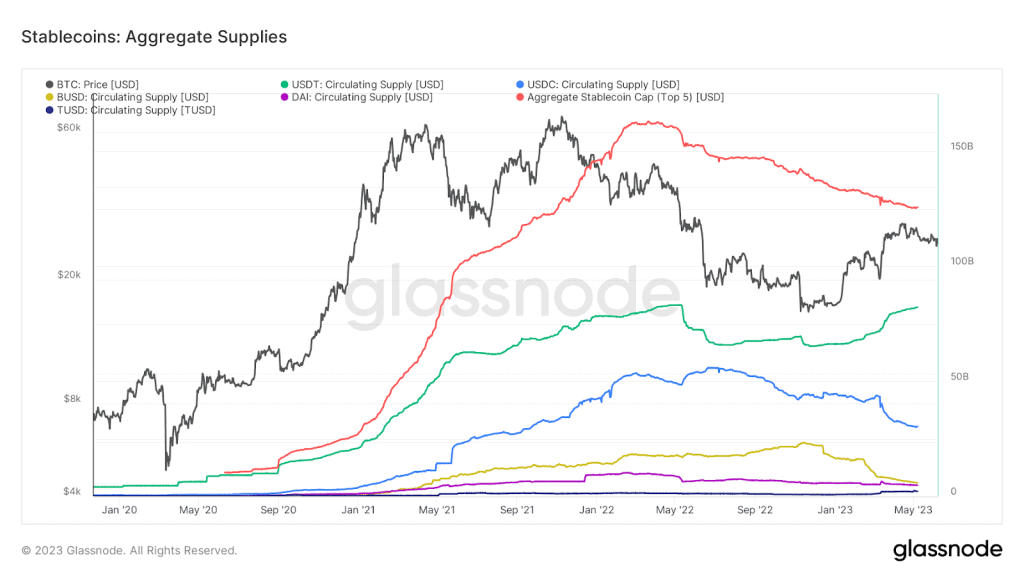Select the May '23 x-axis label
1024x576 pixels.
click(x=910, y=510)
